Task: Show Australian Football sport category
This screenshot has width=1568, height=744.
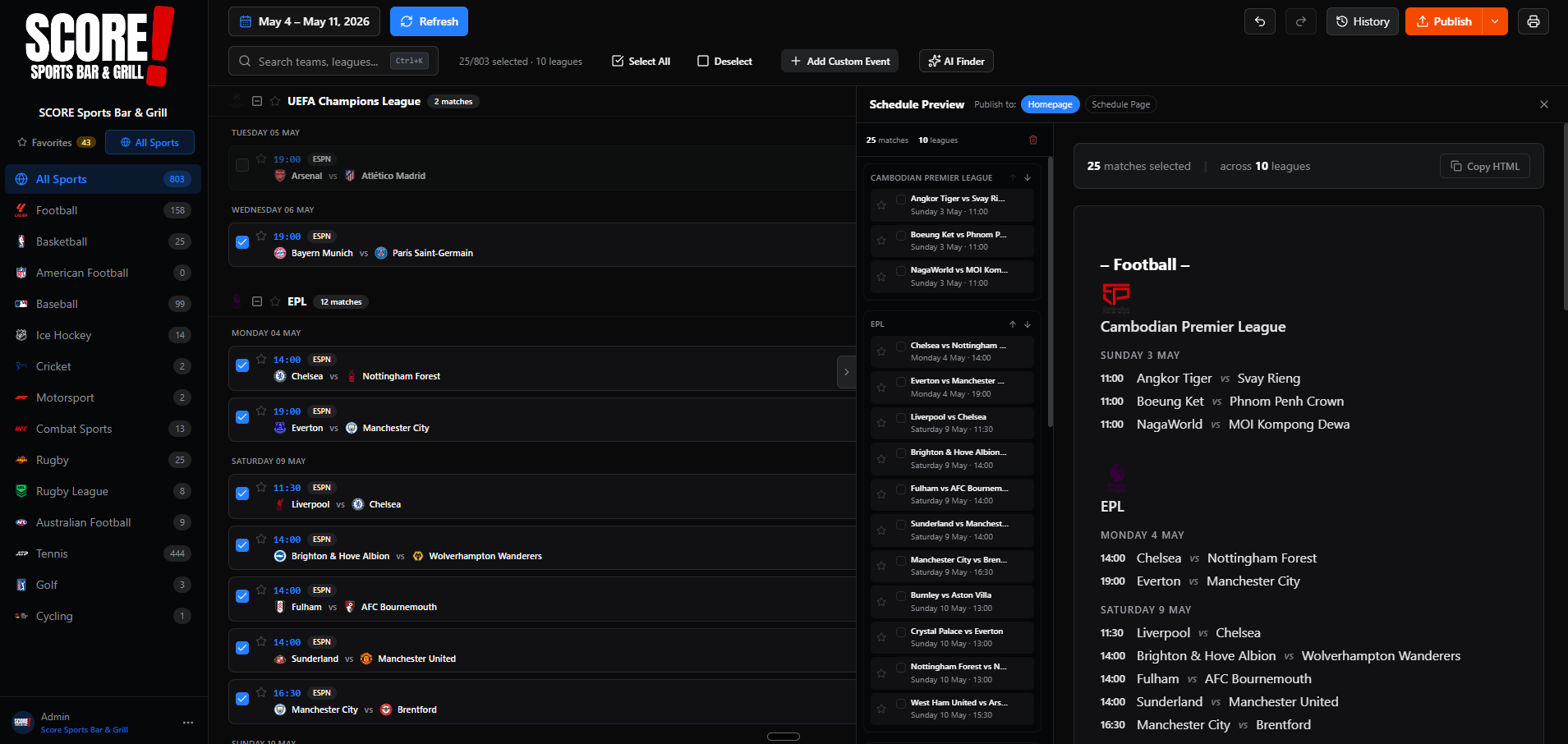Action: tap(103, 522)
